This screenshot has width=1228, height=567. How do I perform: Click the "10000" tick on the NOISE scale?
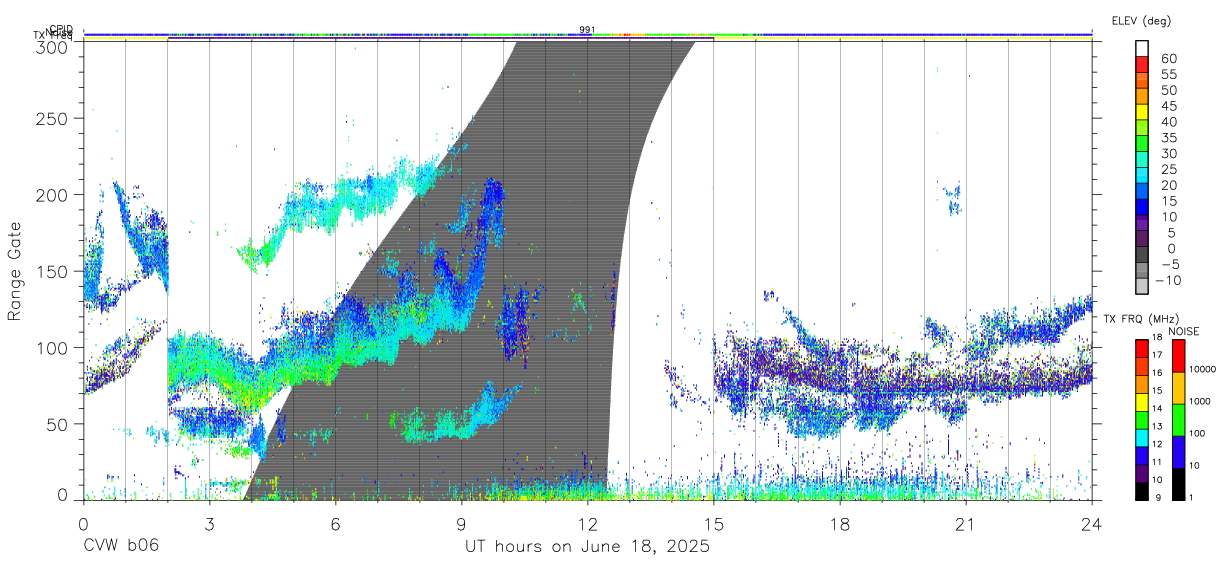coord(1204,369)
